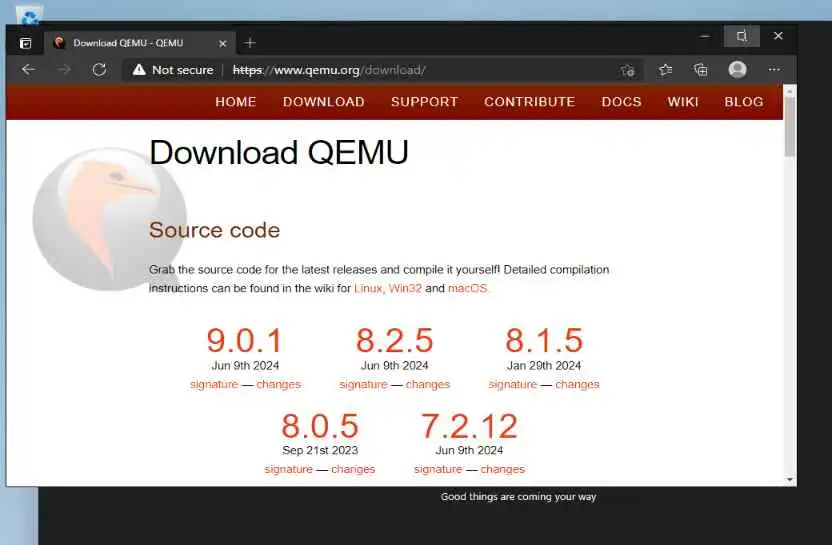Open signature link under 9.0.1

[214, 384]
